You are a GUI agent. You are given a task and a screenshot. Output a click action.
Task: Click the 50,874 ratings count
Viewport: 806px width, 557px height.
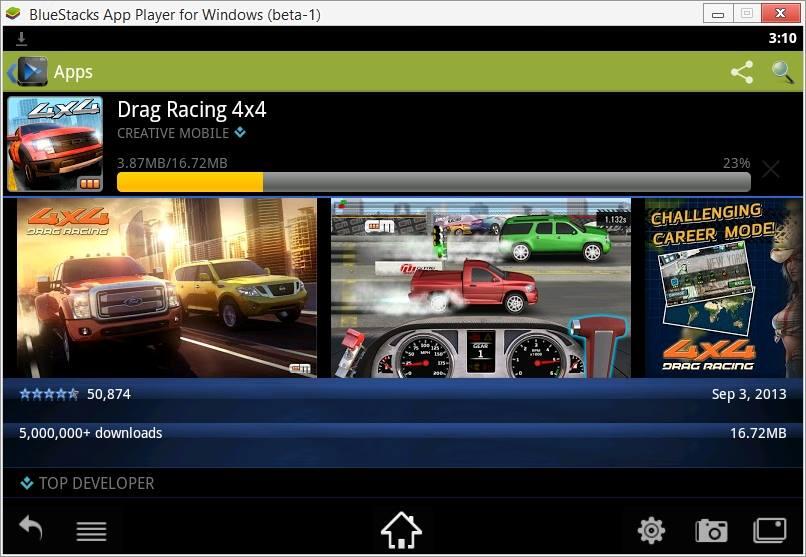(109, 394)
